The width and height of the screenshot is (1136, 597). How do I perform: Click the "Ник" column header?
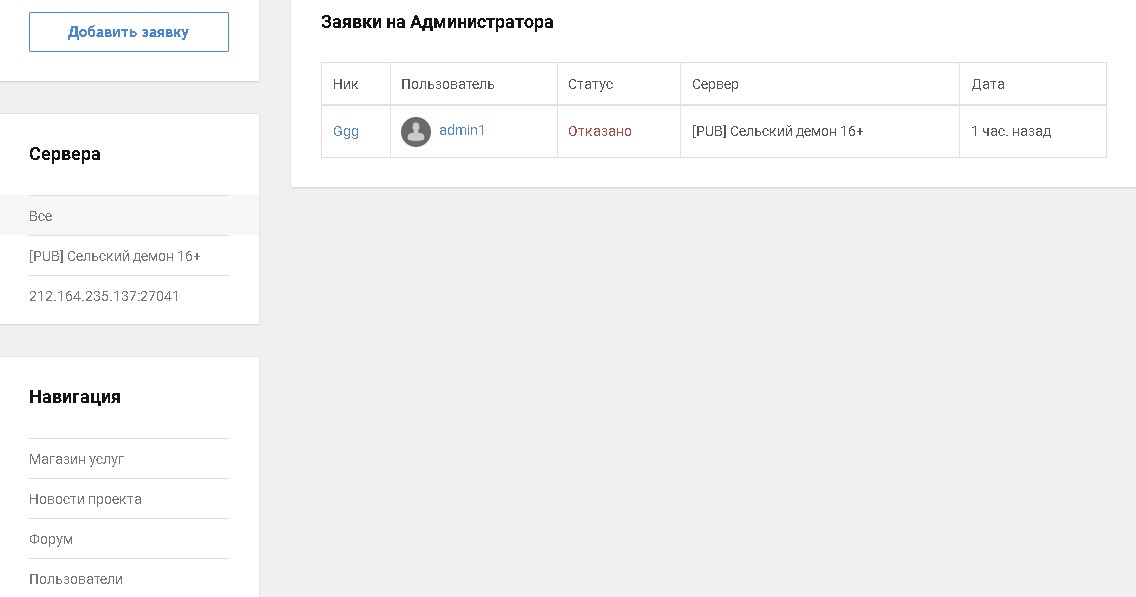pyautogui.click(x=346, y=84)
